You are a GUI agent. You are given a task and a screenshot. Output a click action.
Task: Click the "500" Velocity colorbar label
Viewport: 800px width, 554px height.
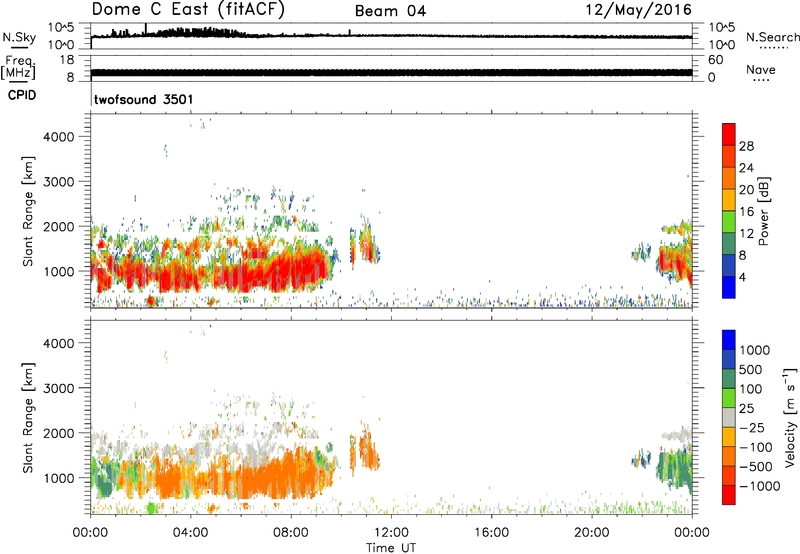[750, 369]
